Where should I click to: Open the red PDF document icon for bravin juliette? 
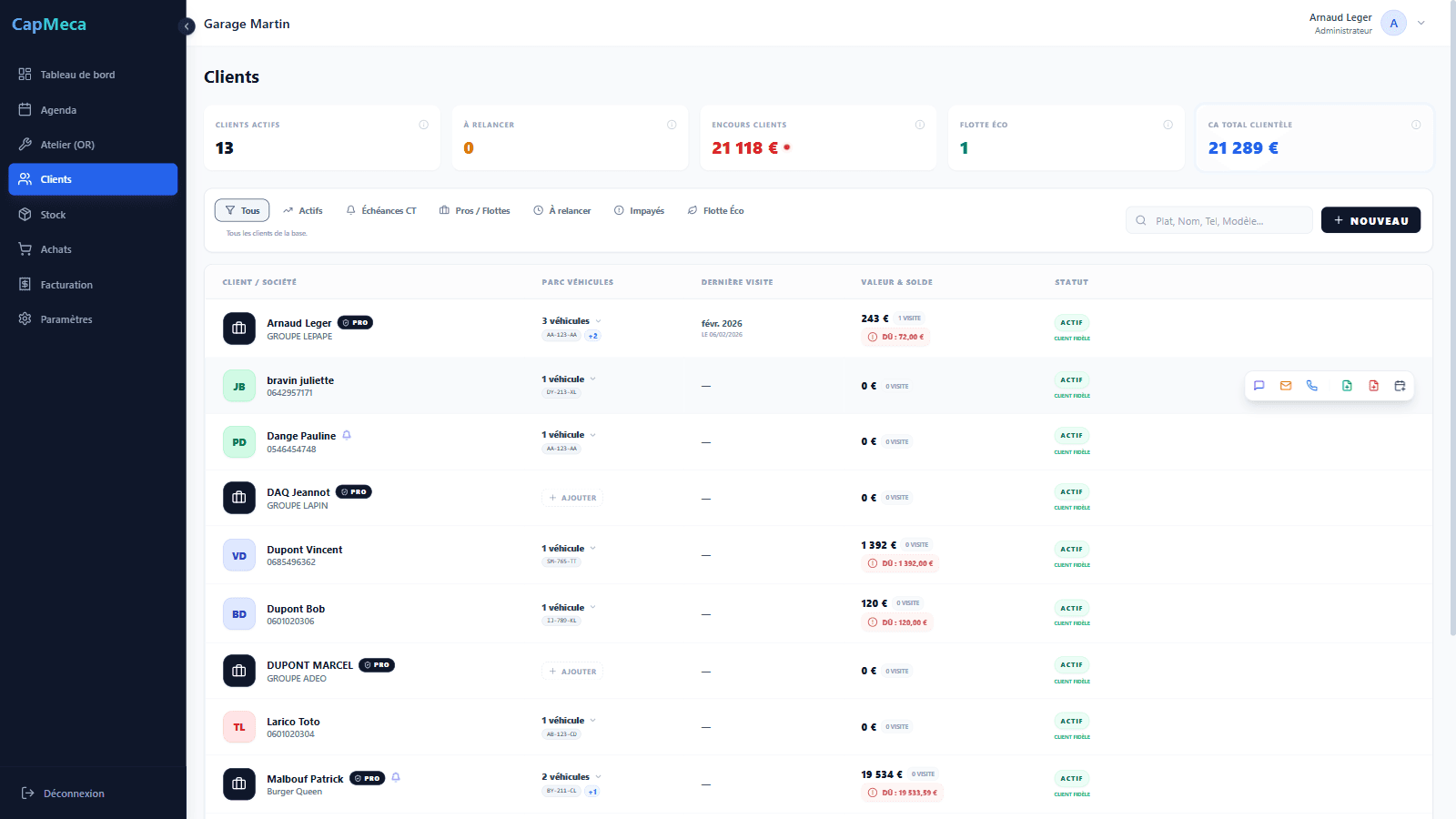click(1374, 385)
